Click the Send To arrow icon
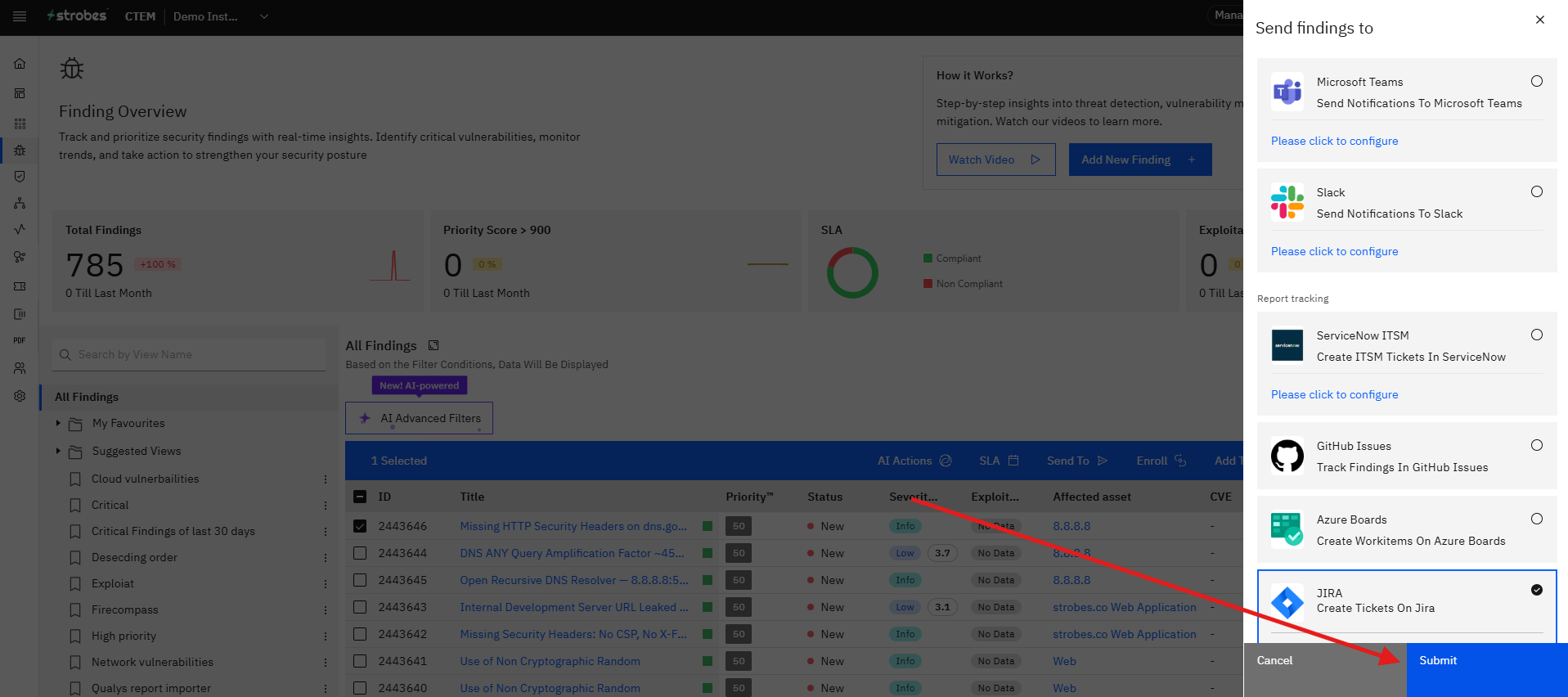The height and width of the screenshot is (697, 1568). click(1103, 461)
